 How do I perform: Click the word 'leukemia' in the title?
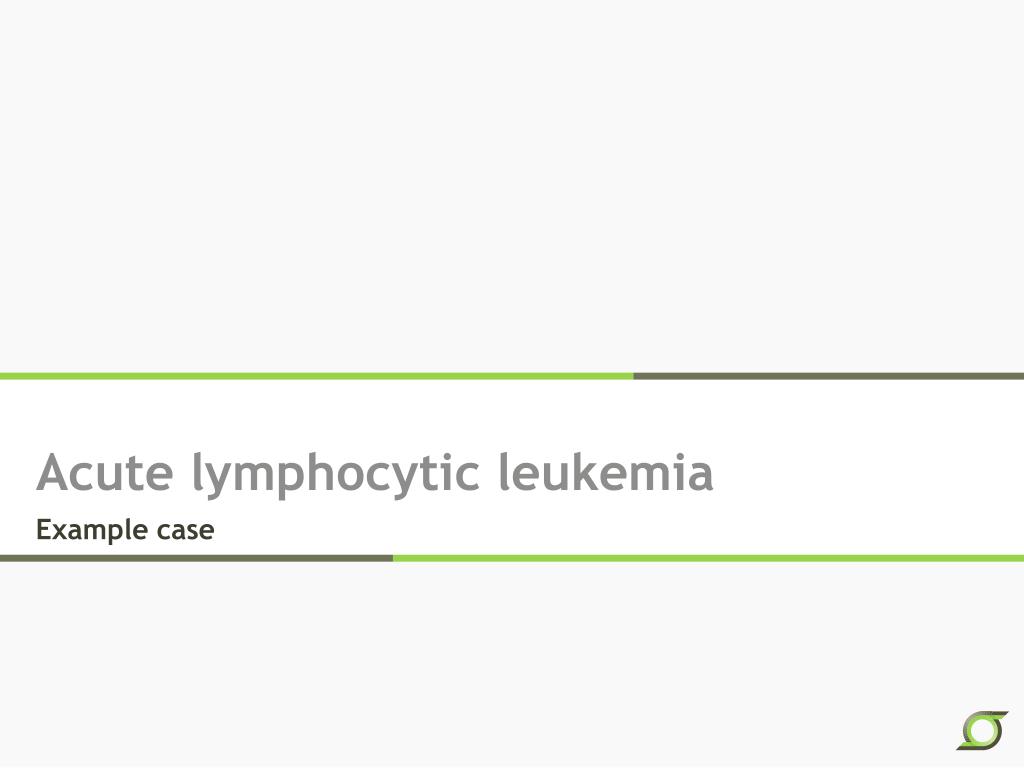point(606,472)
